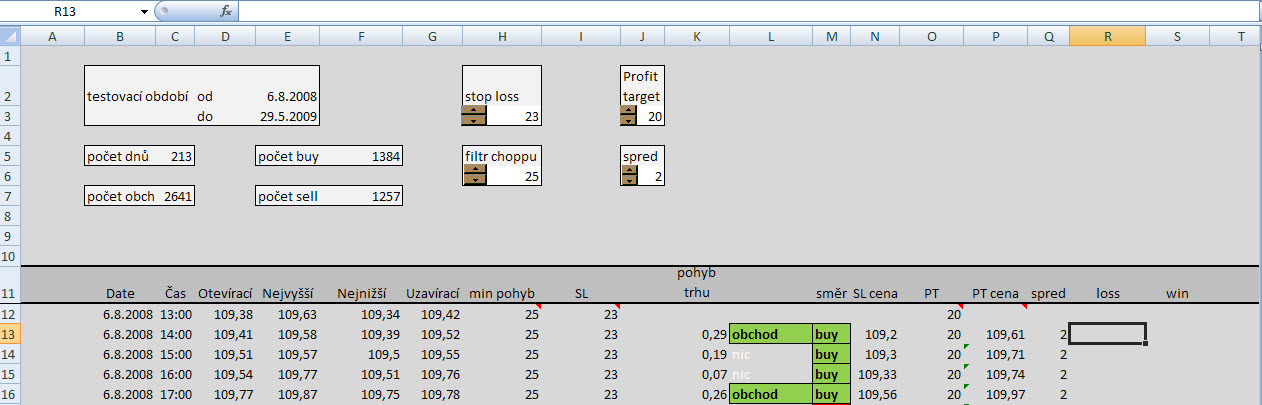Increase spred with spinner up arrow
The image size is (1262, 405).
(x=628, y=170)
